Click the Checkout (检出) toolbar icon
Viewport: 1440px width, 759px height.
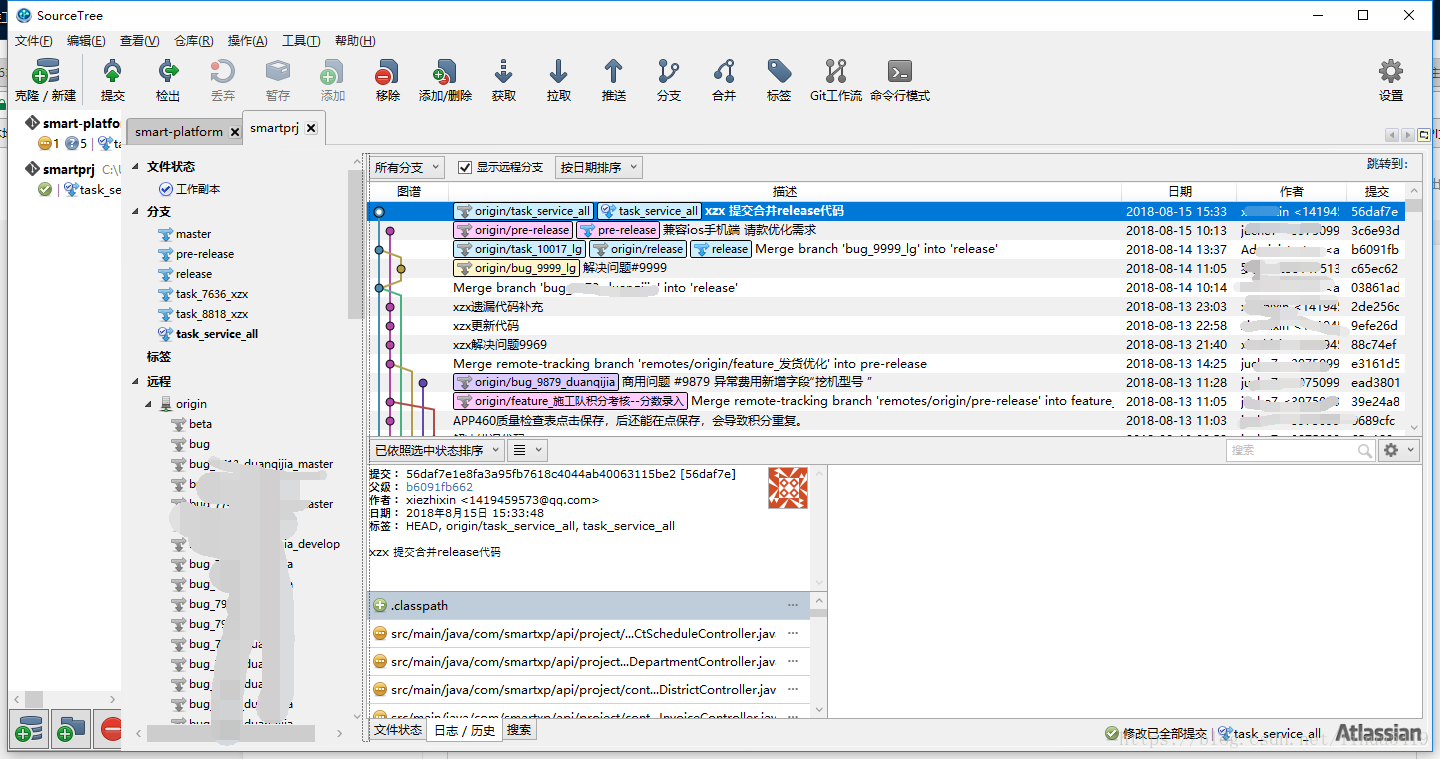pyautogui.click(x=168, y=72)
